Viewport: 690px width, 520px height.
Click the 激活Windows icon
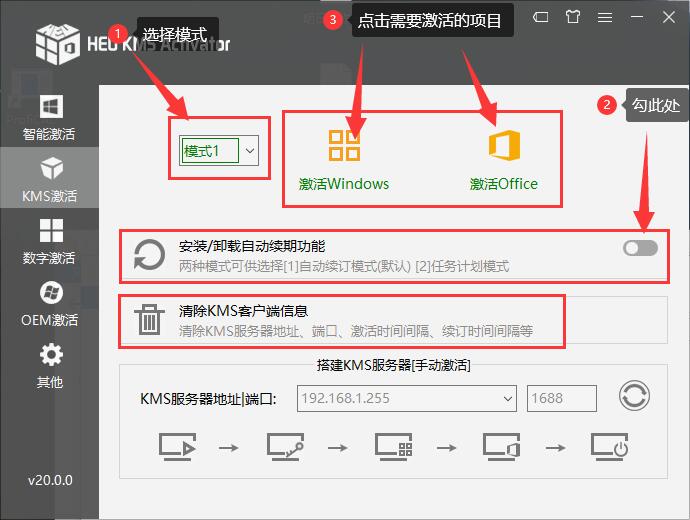tap(344, 145)
